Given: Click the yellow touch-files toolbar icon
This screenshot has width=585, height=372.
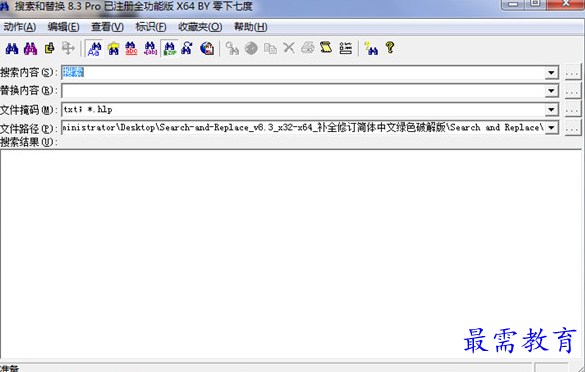Looking at the screenshot, I should tap(49, 49).
